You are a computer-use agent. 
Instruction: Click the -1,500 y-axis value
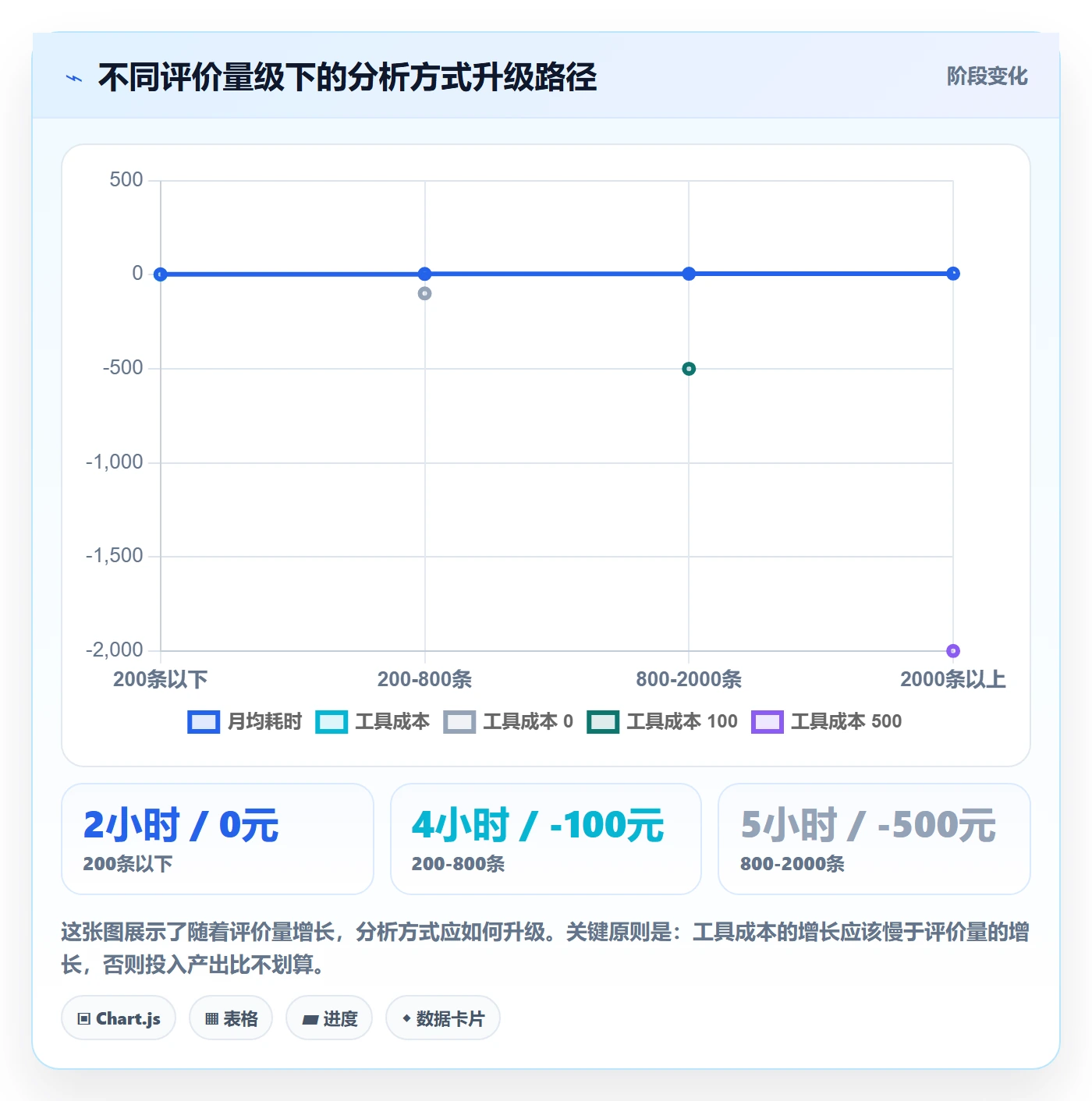click(115, 556)
